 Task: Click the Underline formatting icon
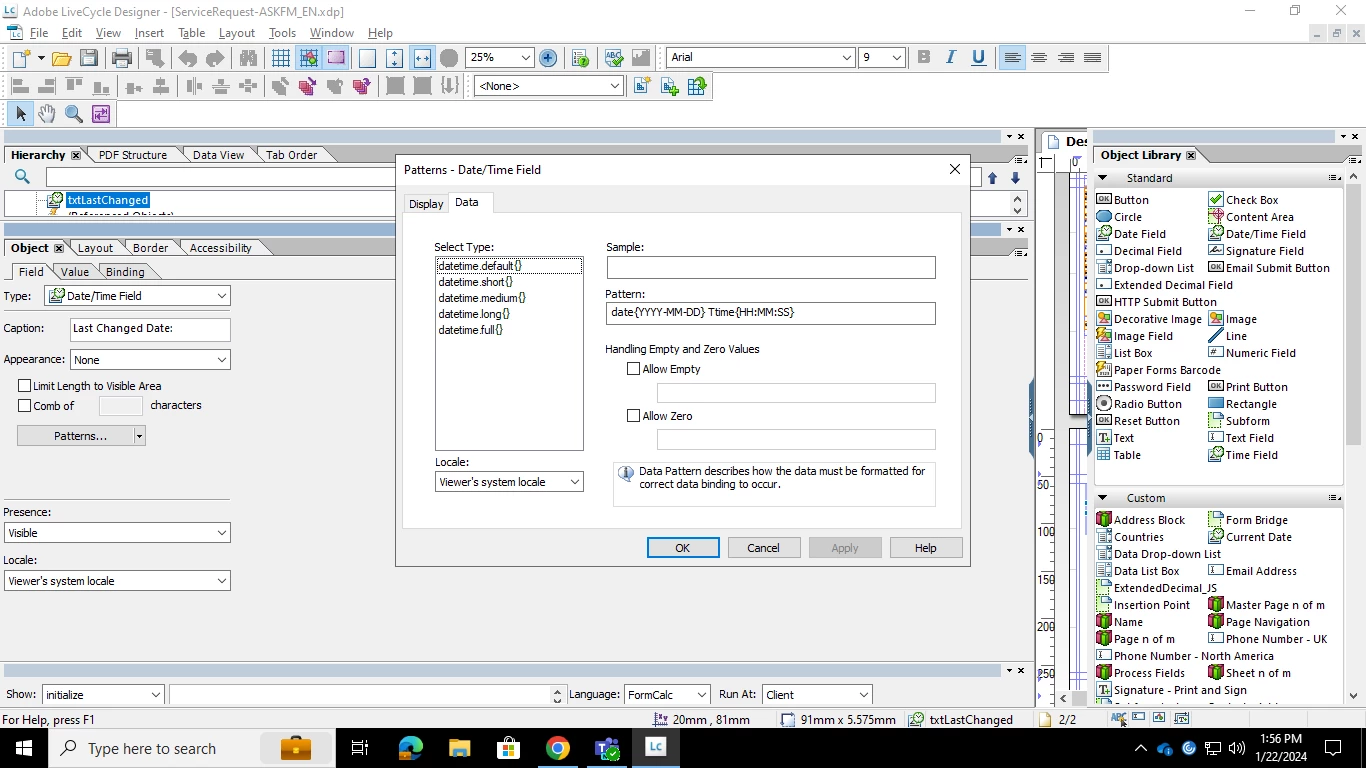coord(978,57)
